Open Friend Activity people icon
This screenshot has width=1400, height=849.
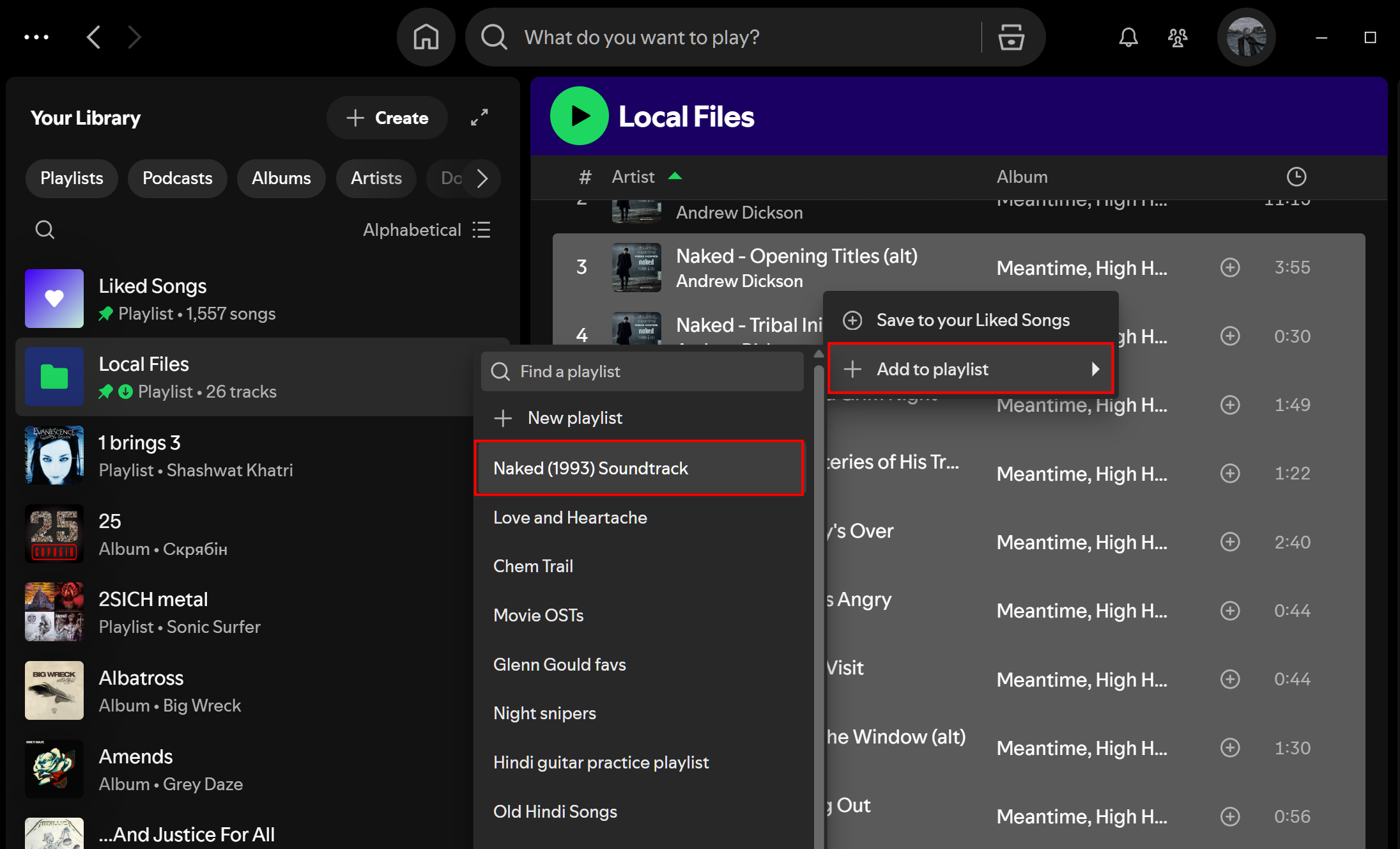tap(1178, 37)
